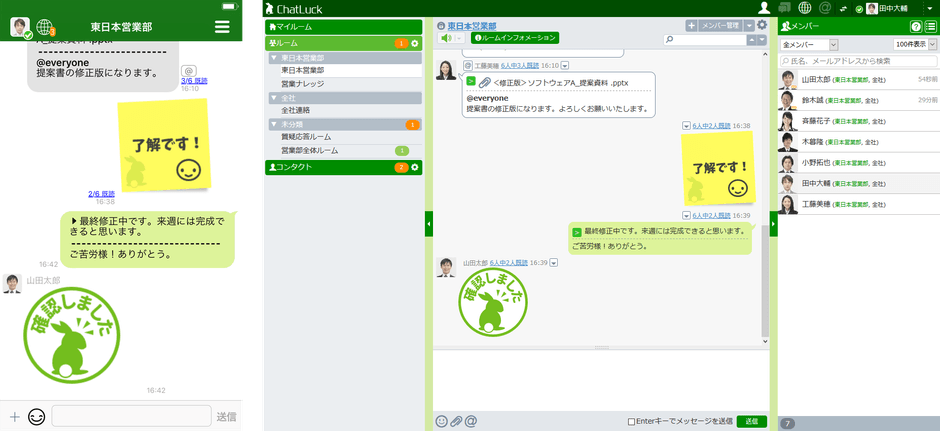Tap the mobile 送信 send button

[x=226, y=417]
